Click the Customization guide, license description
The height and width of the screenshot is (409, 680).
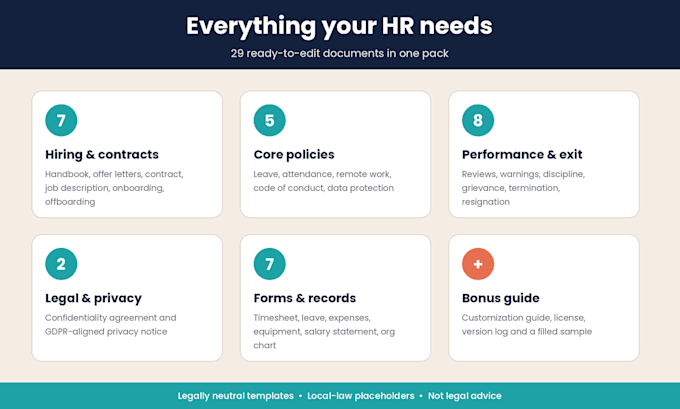pos(526,324)
